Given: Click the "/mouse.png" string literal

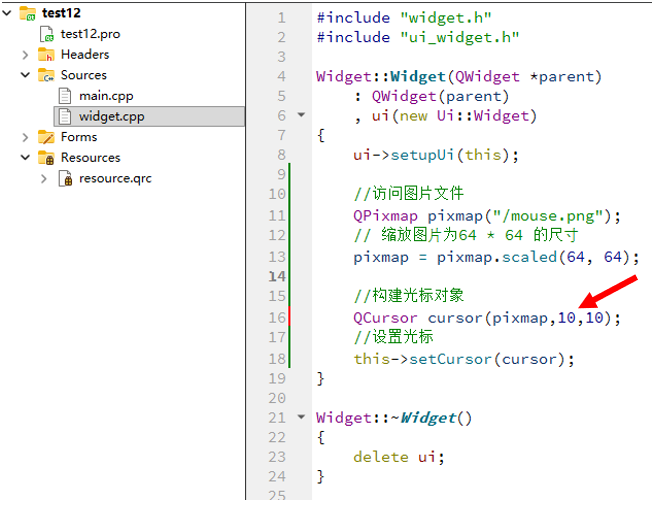Looking at the screenshot, I should pos(548,216).
